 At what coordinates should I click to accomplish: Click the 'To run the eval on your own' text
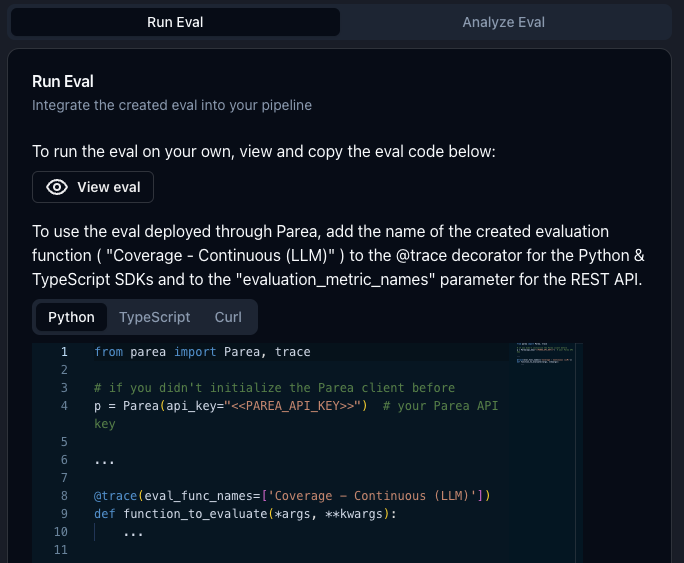coord(264,151)
